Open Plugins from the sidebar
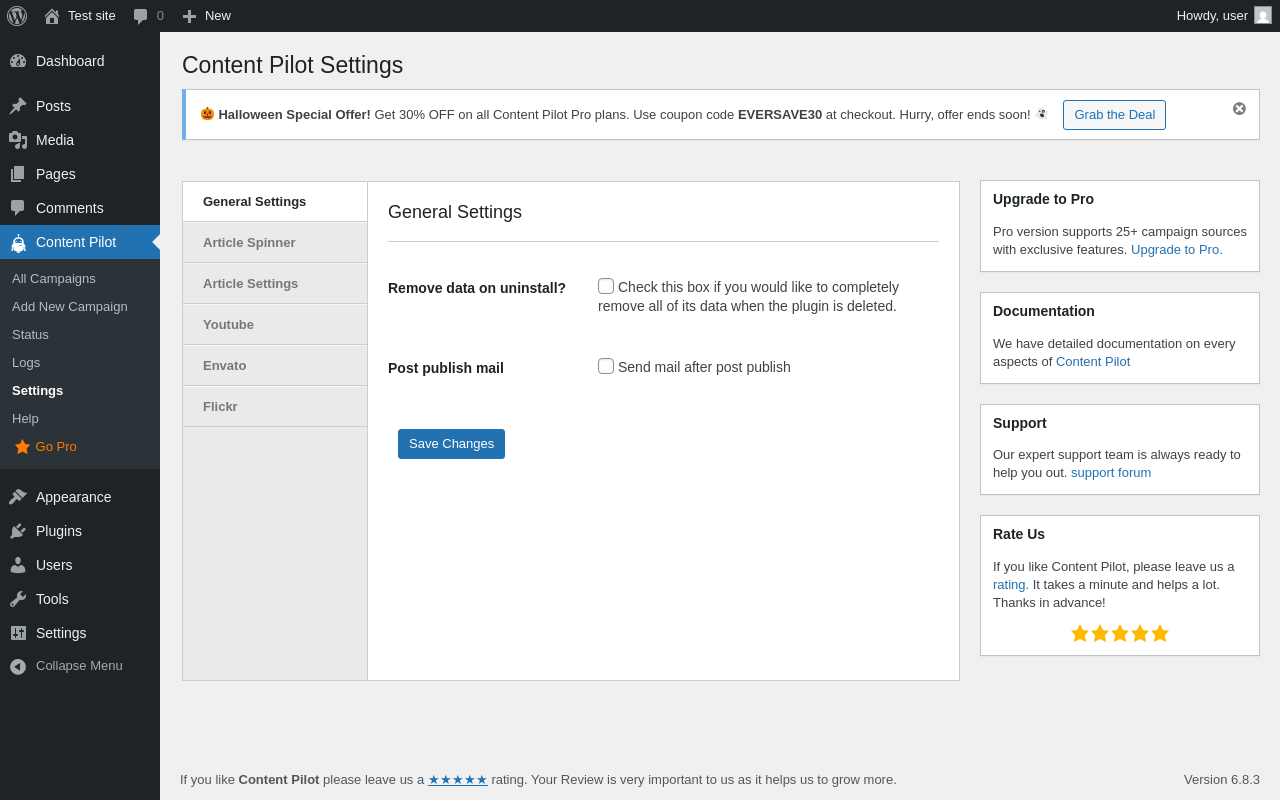1280x800 pixels. pyautogui.click(x=59, y=531)
